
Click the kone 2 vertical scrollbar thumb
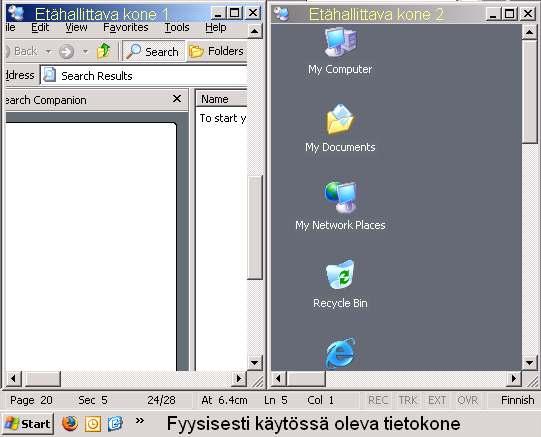click(x=529, y=91)
